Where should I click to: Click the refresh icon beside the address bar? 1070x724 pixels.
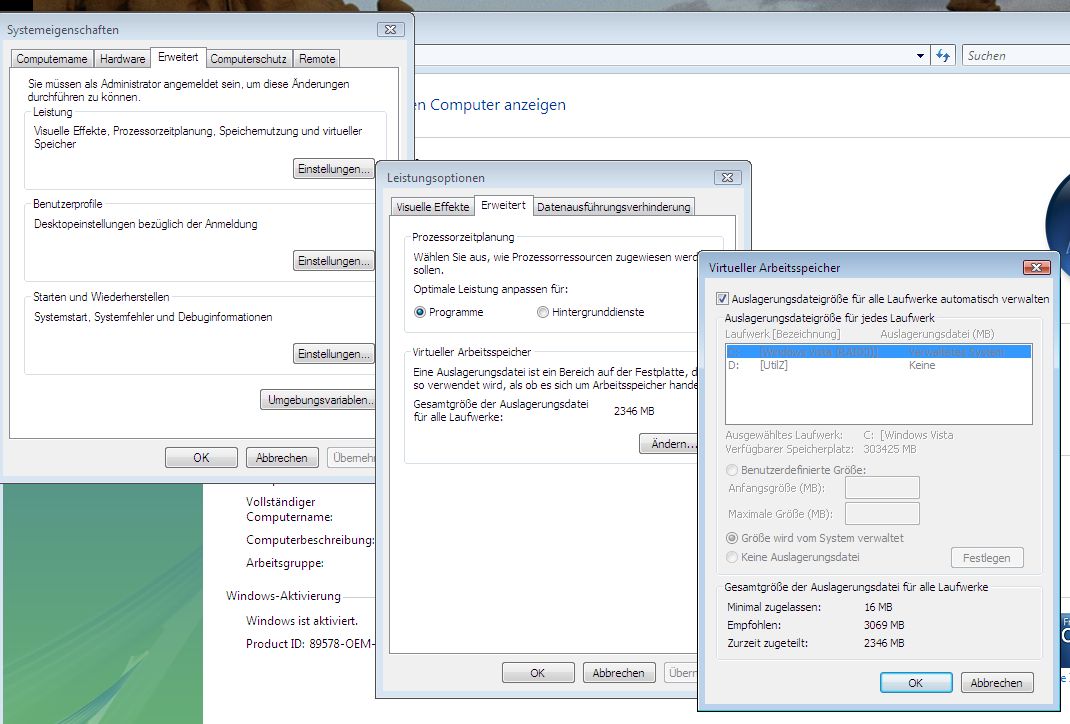[943, 56]
